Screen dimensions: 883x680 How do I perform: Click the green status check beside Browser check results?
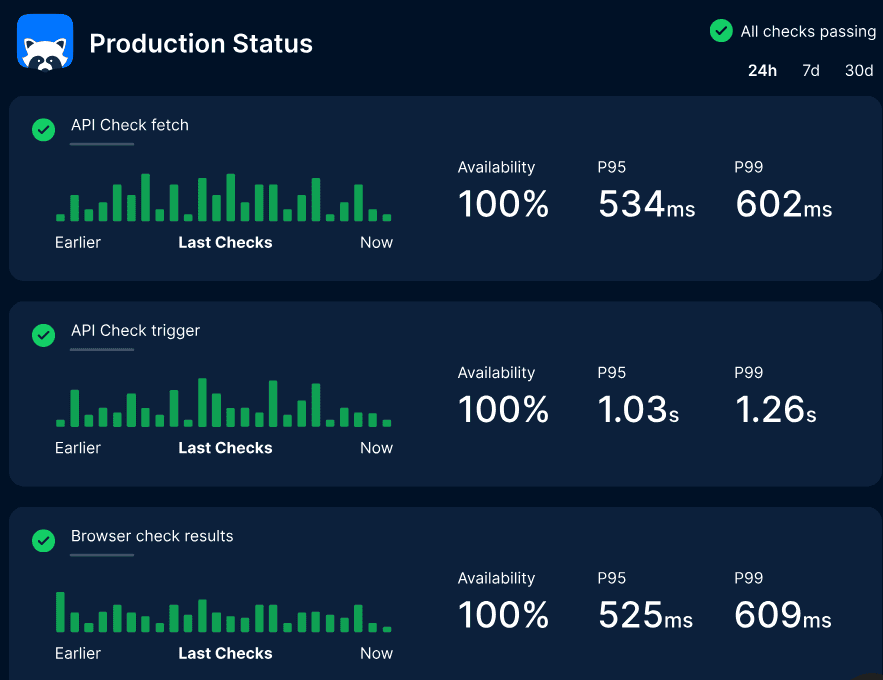(43, 541)
